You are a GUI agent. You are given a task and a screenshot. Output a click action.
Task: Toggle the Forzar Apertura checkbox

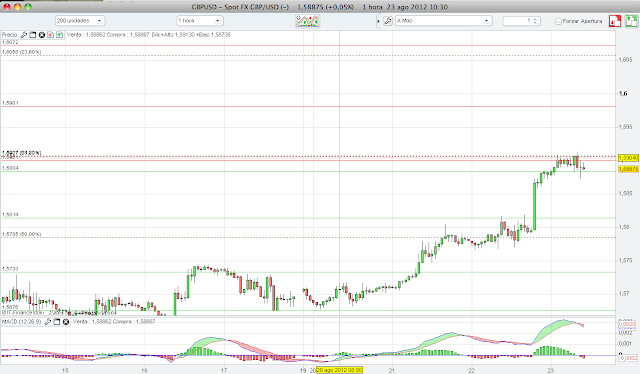click(x=558, y=21)
